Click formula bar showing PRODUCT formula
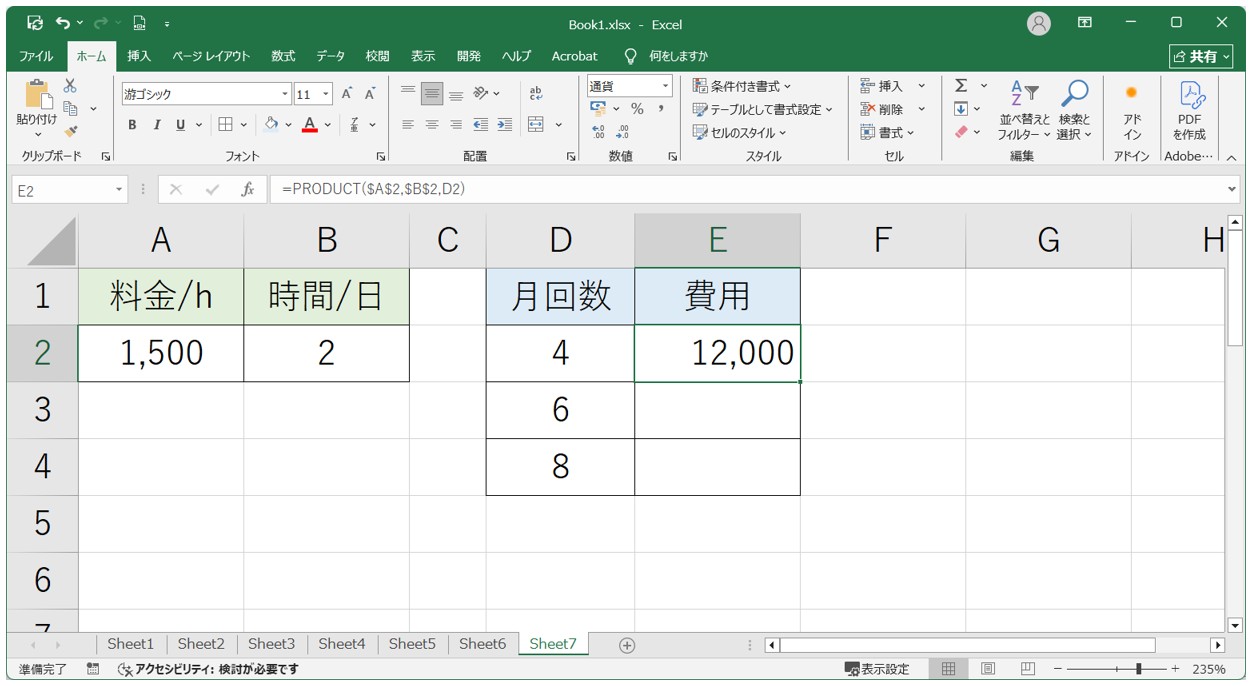Image resolution: width=1252 pixels, height=686 pixels. (x=754, y=189)
